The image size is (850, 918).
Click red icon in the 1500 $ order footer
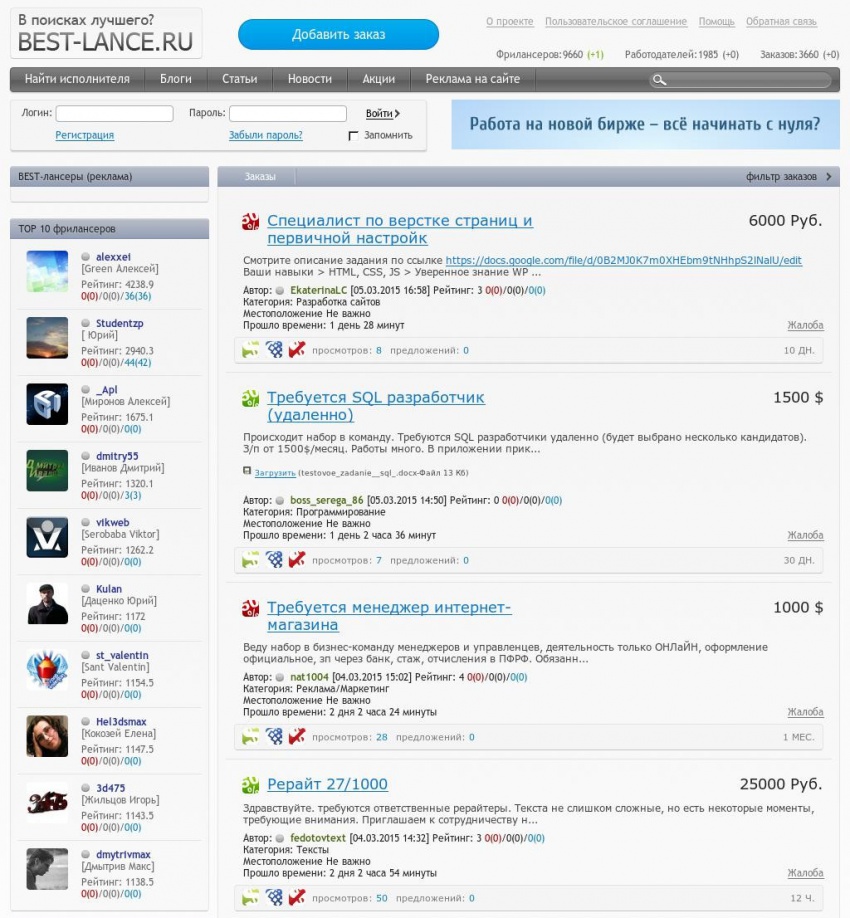click(297, 560)
